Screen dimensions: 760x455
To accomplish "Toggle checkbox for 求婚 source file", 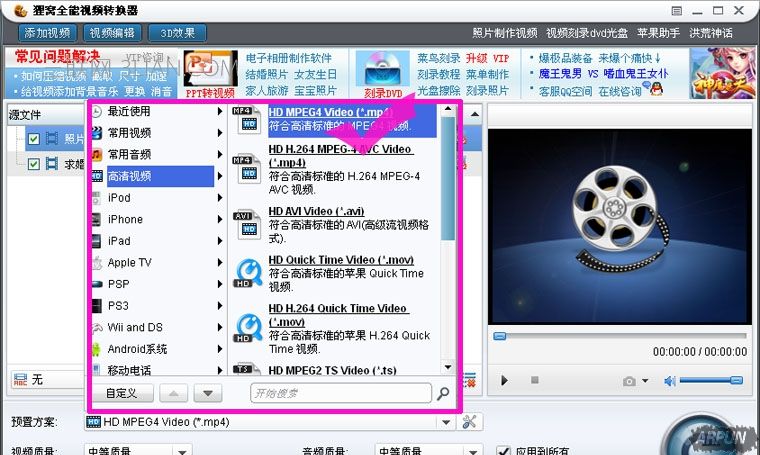I will 33,164.
